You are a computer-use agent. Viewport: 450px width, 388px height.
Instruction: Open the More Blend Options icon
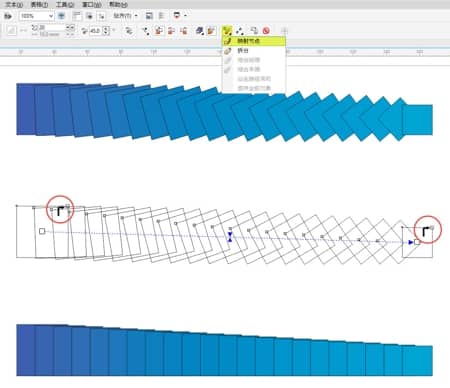pyautogui.click(x=227, y=31)
